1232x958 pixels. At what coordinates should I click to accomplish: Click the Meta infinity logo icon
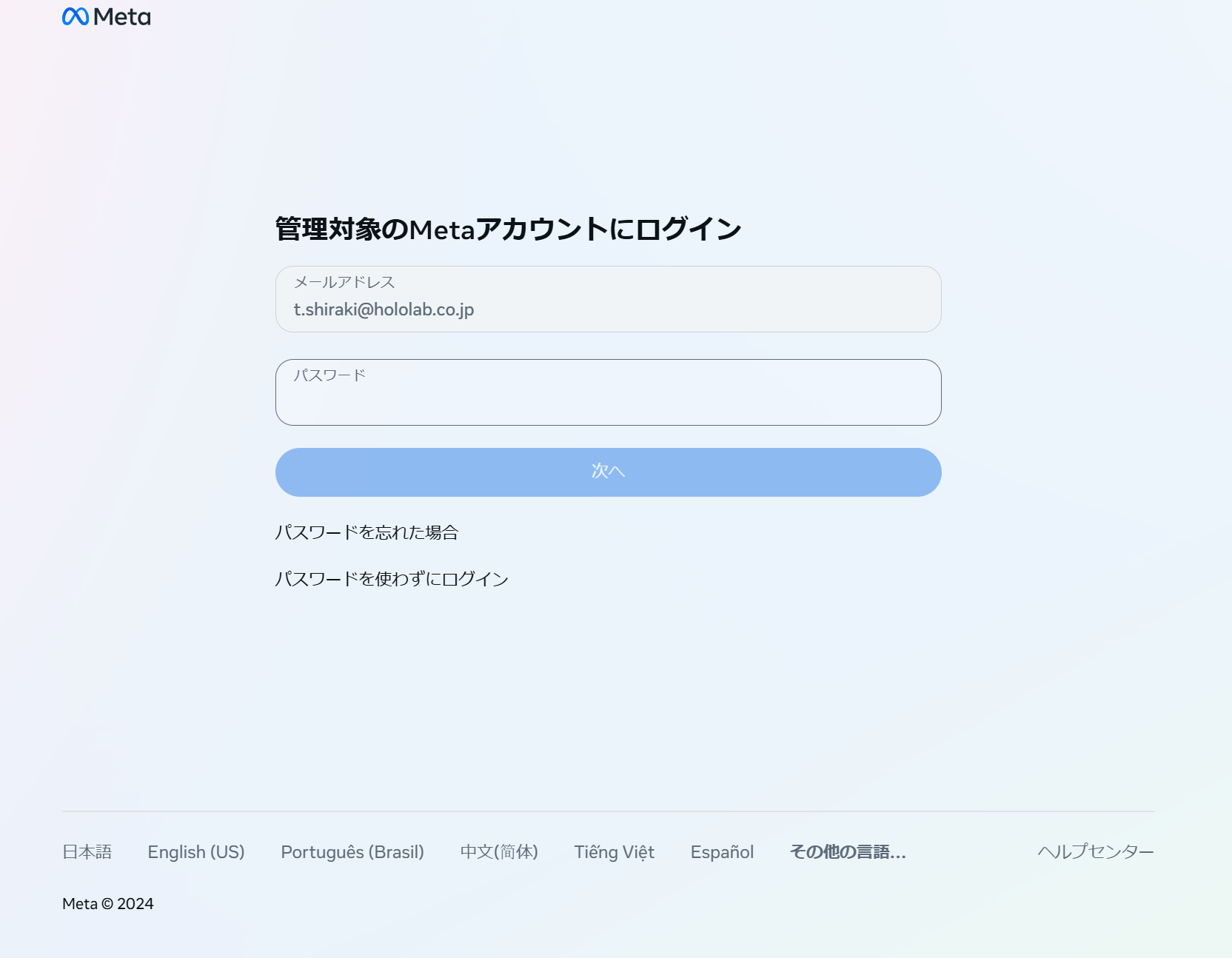tap(76, 16)
